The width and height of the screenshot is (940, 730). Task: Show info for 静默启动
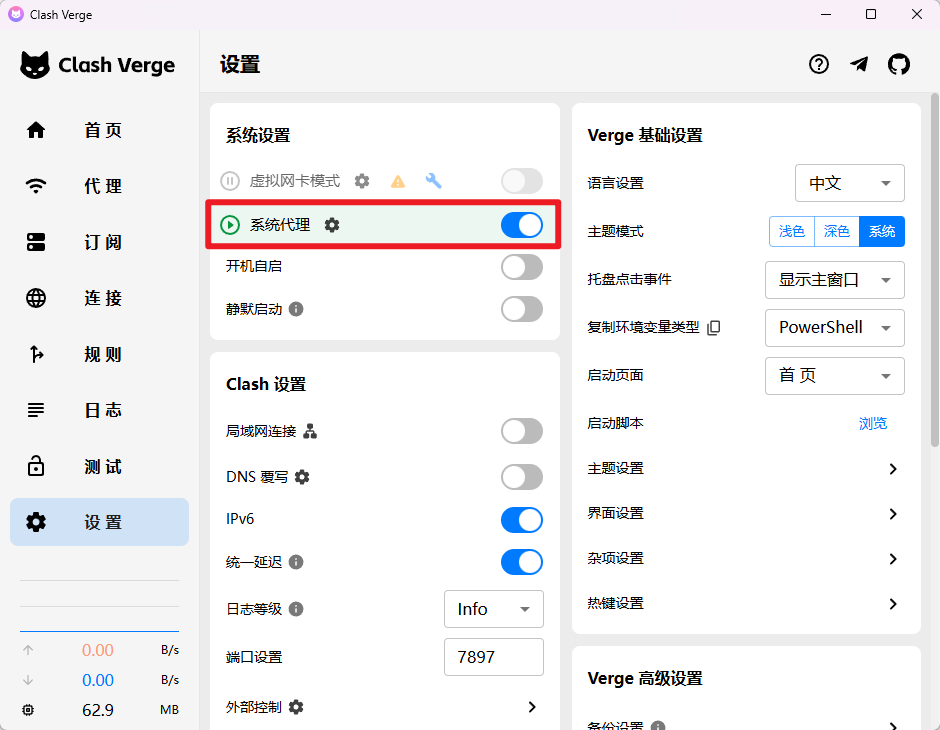[296, 309]
